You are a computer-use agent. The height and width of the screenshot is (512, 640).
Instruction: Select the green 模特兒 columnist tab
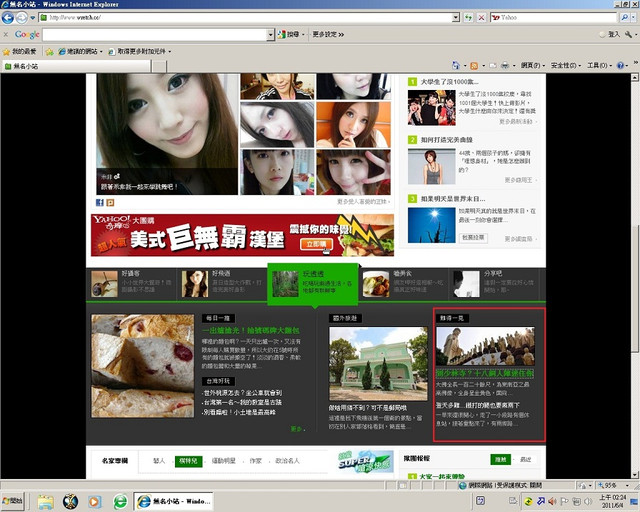189,461
